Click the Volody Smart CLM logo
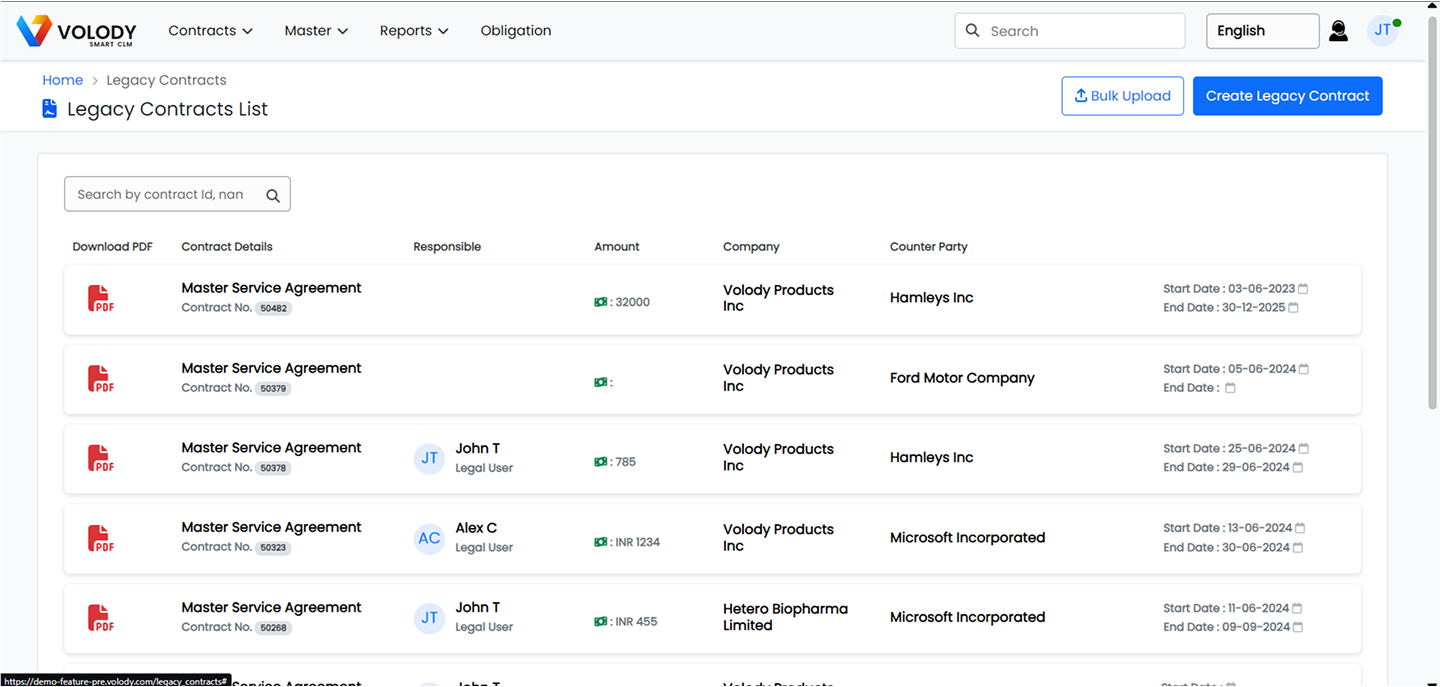This screenshot has width=1440, height=687. pyautogui.click(x=76, y=31)
